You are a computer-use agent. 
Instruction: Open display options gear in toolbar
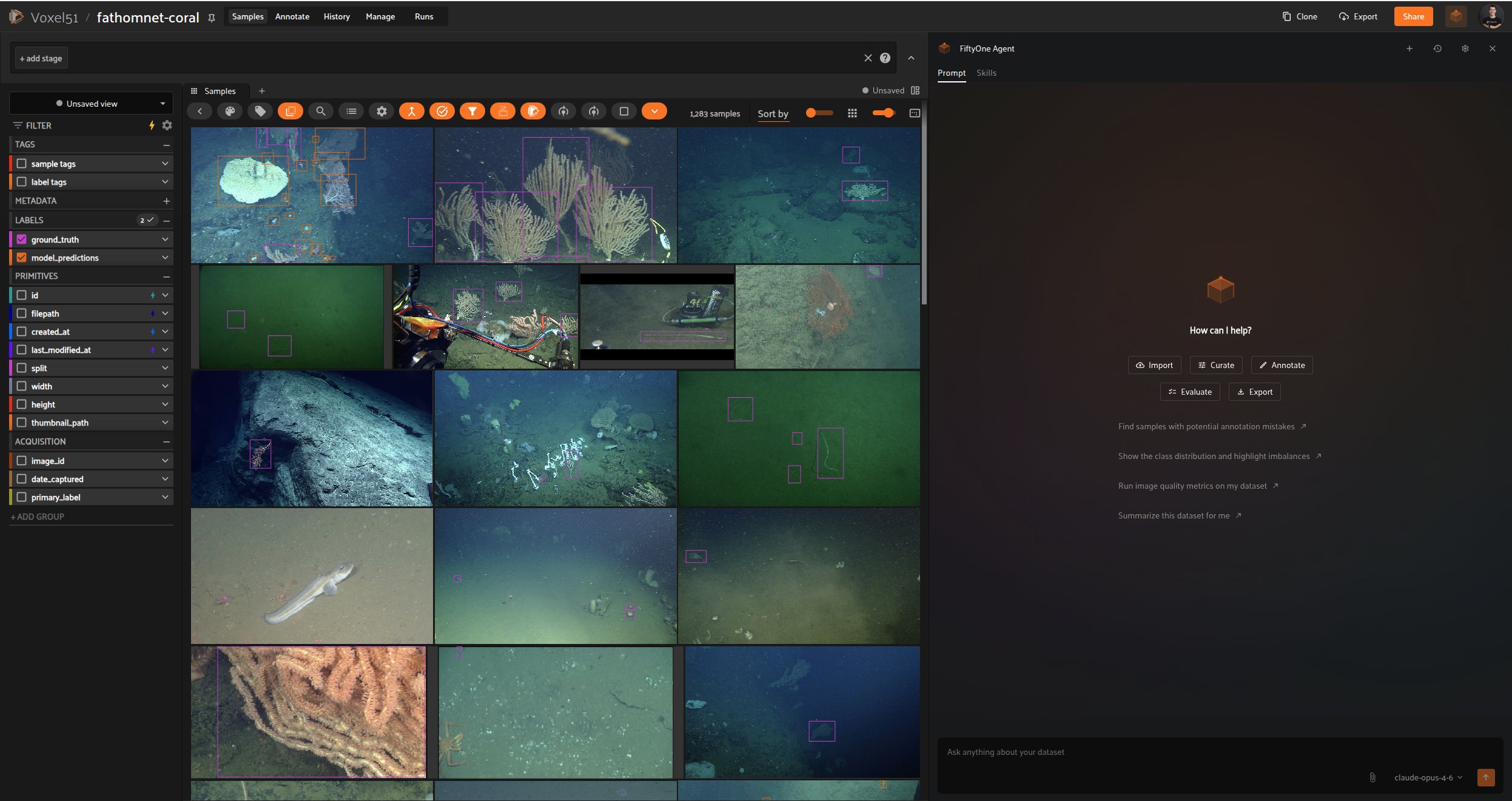click(x=381, y=111)
